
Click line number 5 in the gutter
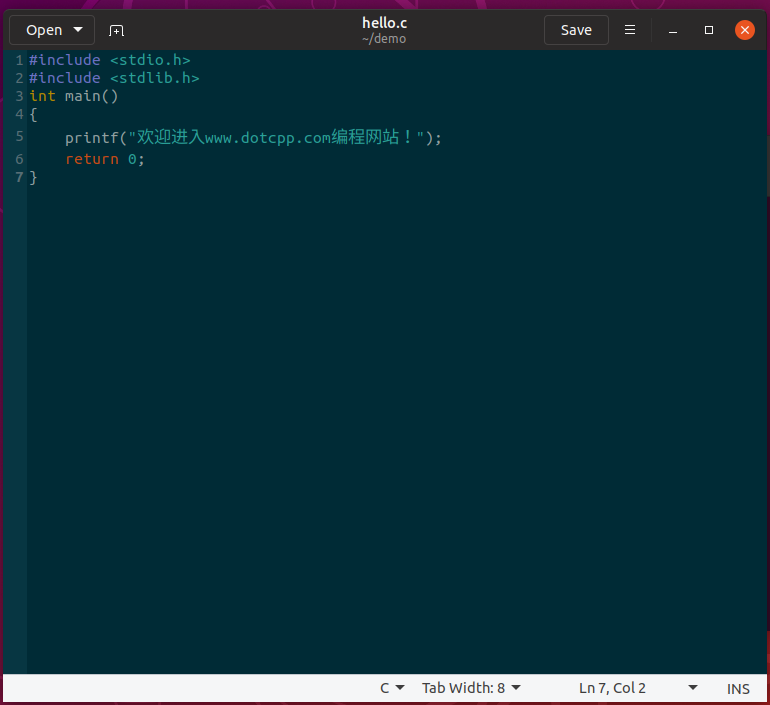pos(19,137)
